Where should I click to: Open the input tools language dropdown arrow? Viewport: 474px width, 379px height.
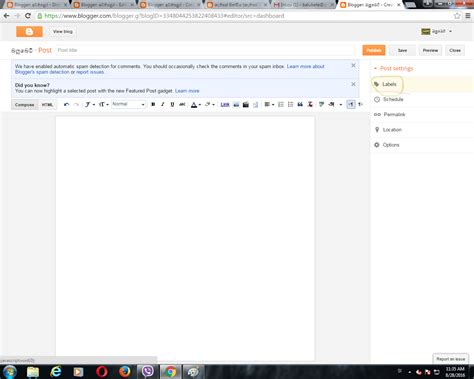click(340, 104)
